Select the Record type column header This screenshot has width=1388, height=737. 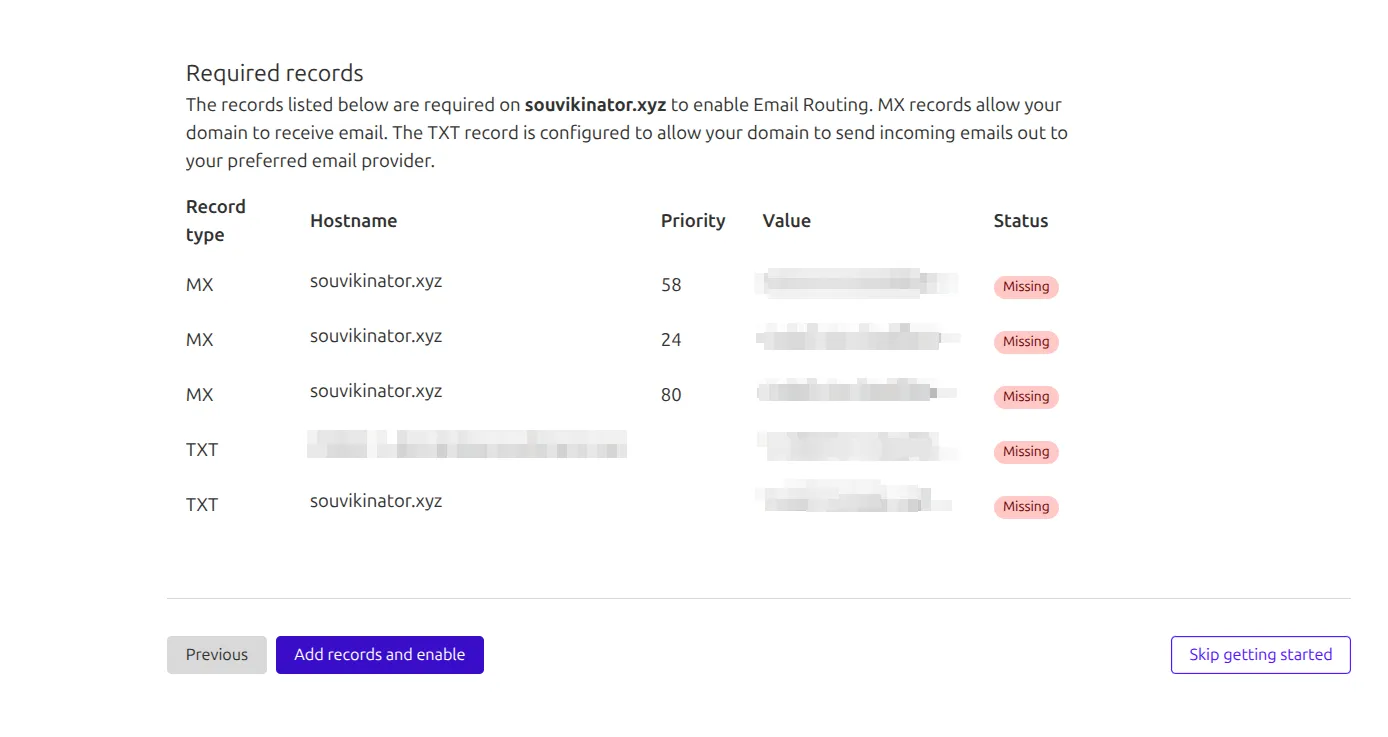(x=215, y=221)
